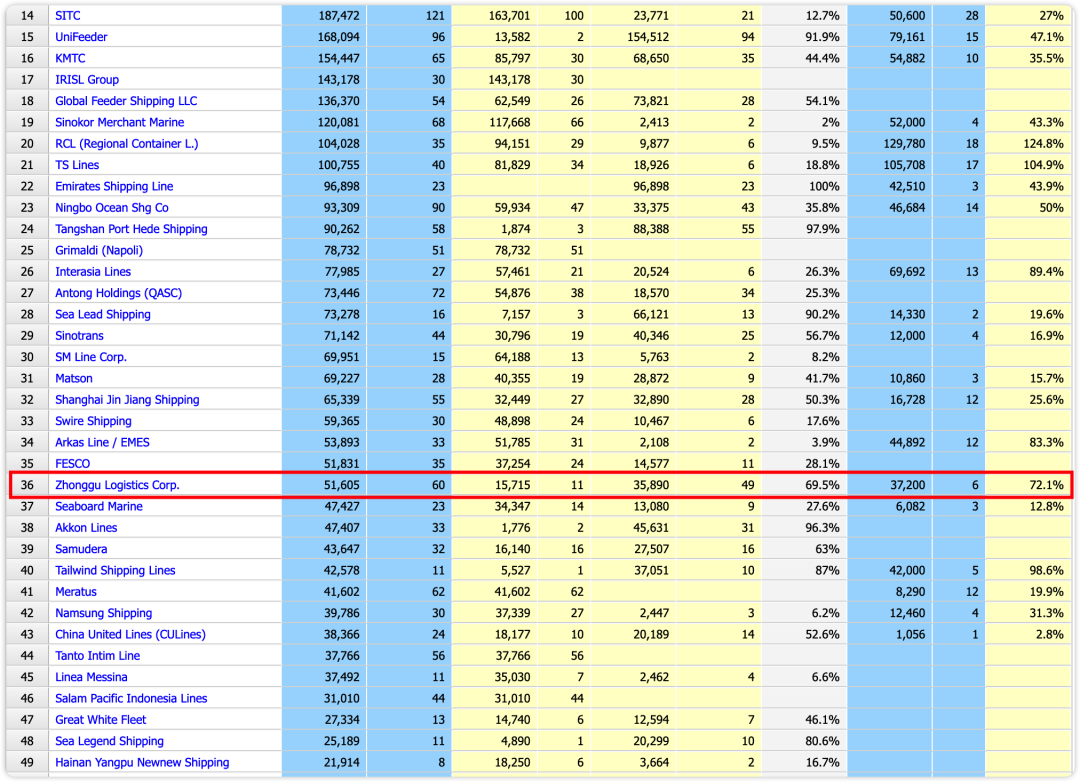1080x782 pixels.
Task: Click Hainan Yangpu Newnew Shipping link
Action: point(142,762)
